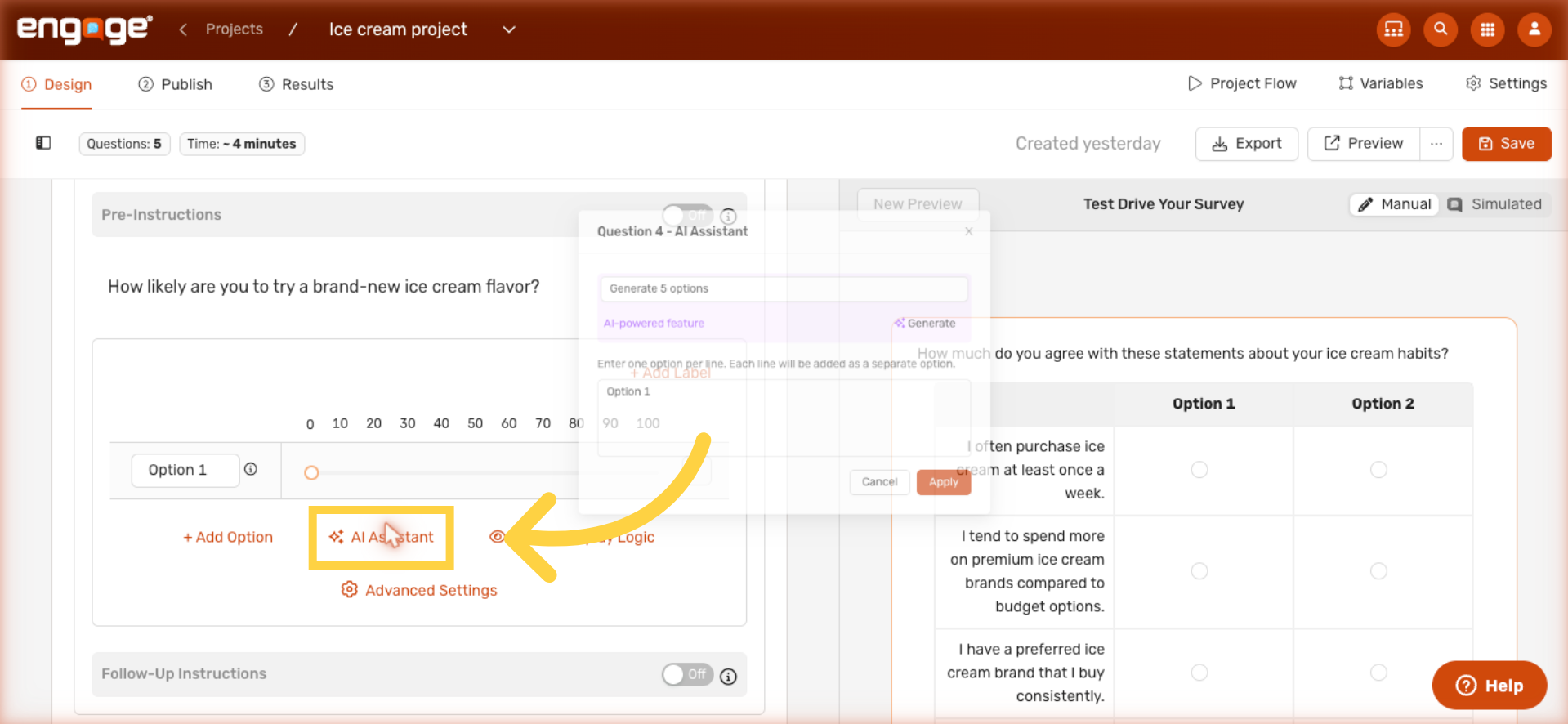
Task: Select Option 1 for often purchase ice cream
Action: 1199,469
